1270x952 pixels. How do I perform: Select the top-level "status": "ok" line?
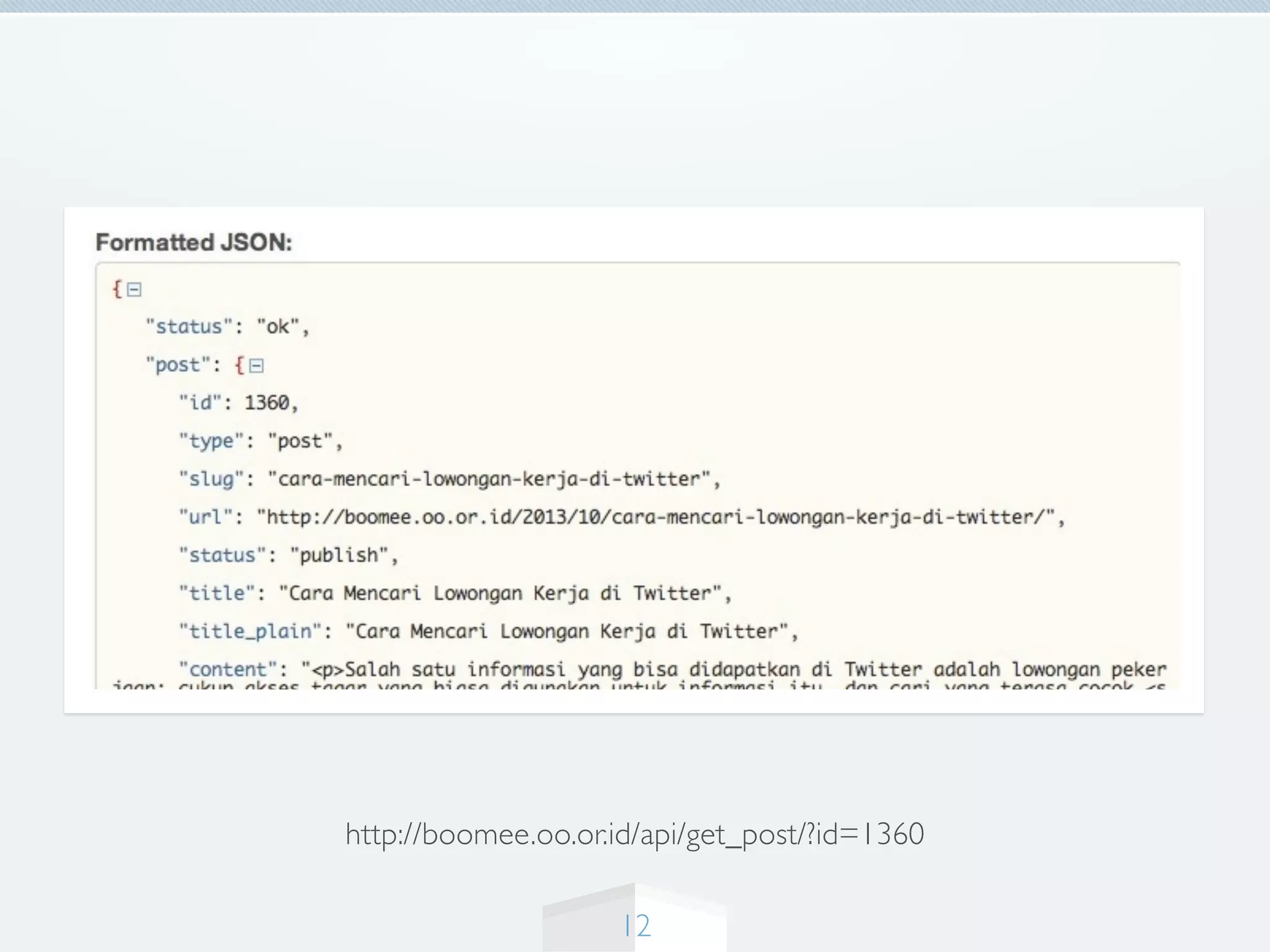(x=227, y=327)
